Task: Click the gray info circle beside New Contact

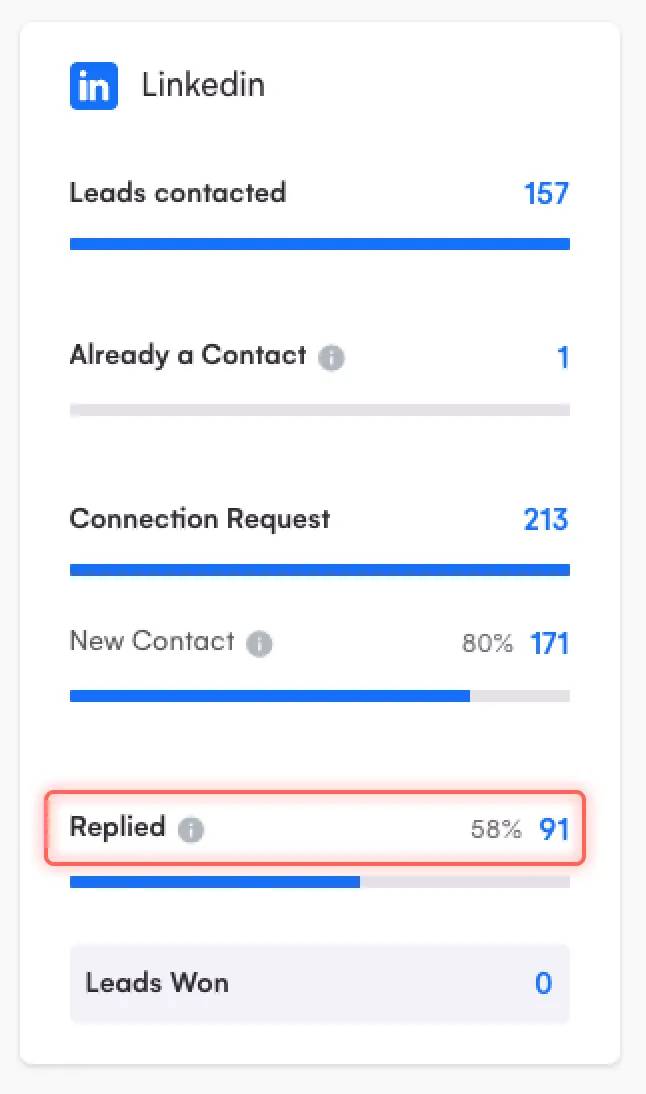Action: [x=259, y=645]
